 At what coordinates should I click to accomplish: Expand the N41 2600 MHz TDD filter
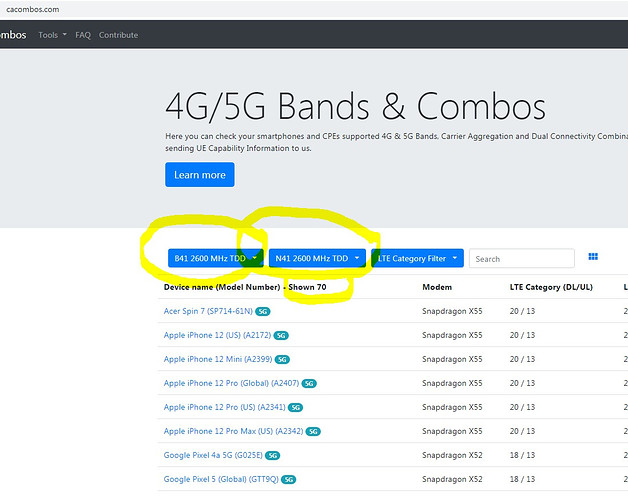(x=317, y=258)
